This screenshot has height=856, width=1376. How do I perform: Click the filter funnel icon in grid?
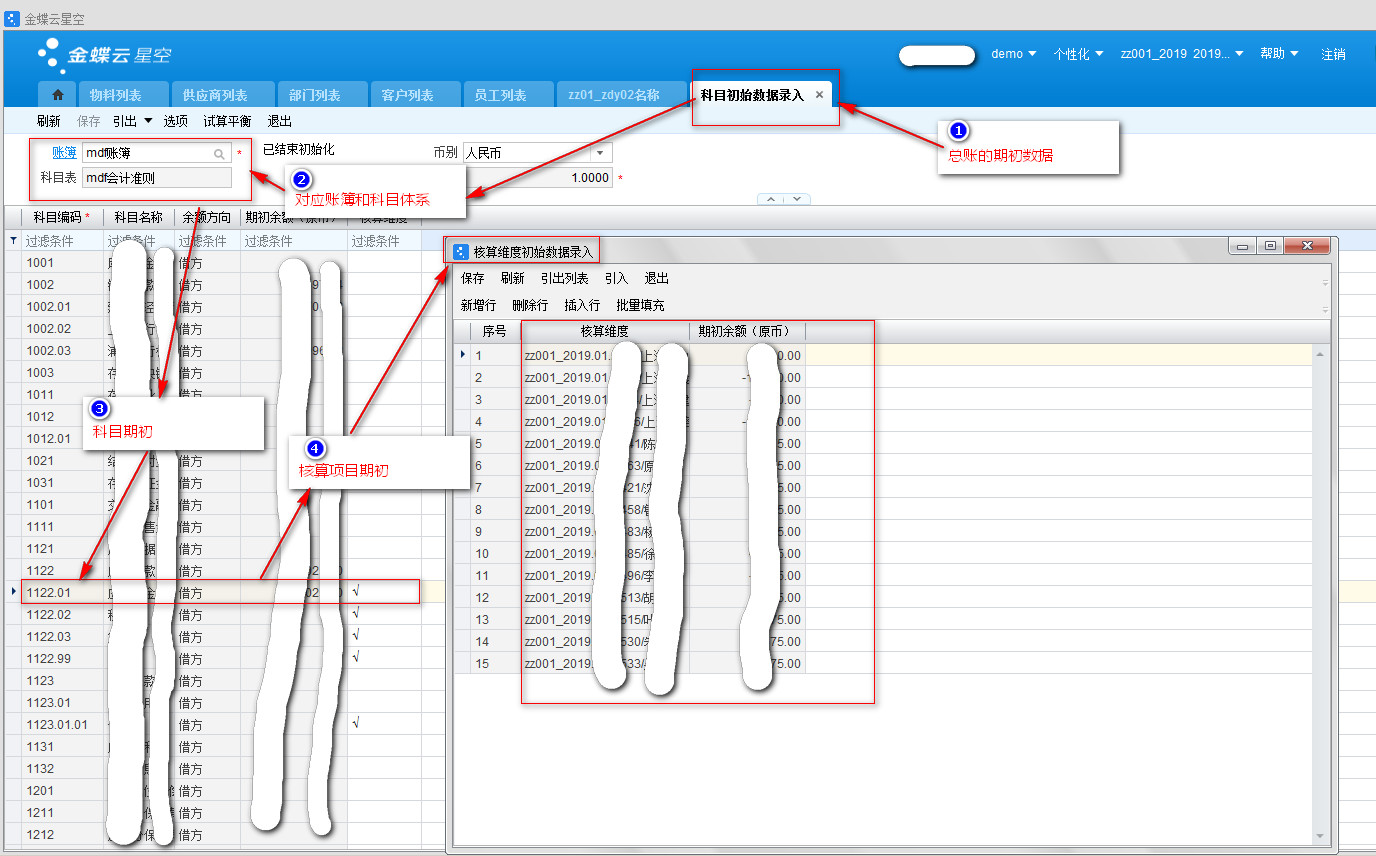pyautogui.click(x=12, y=241)
